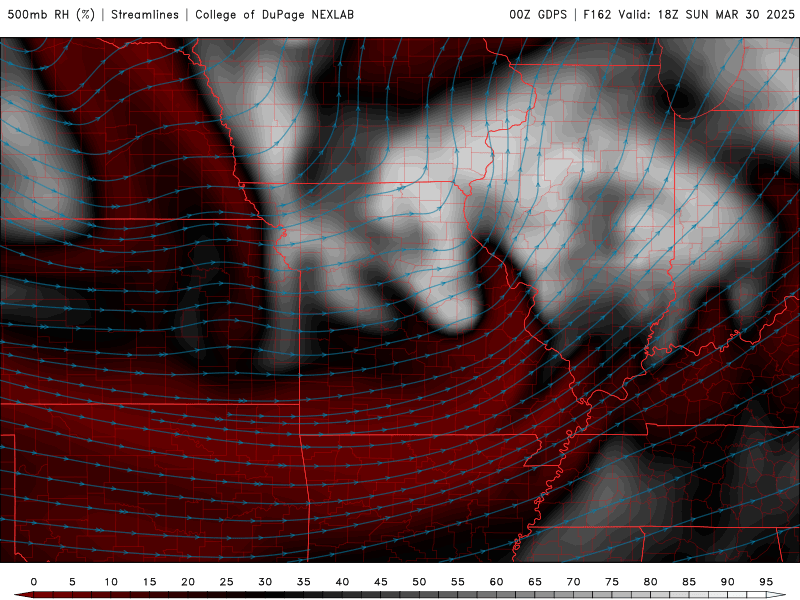Click the colorbar label "65"
The width and height of the screenshot is (800, 600).
coord(535,582)
